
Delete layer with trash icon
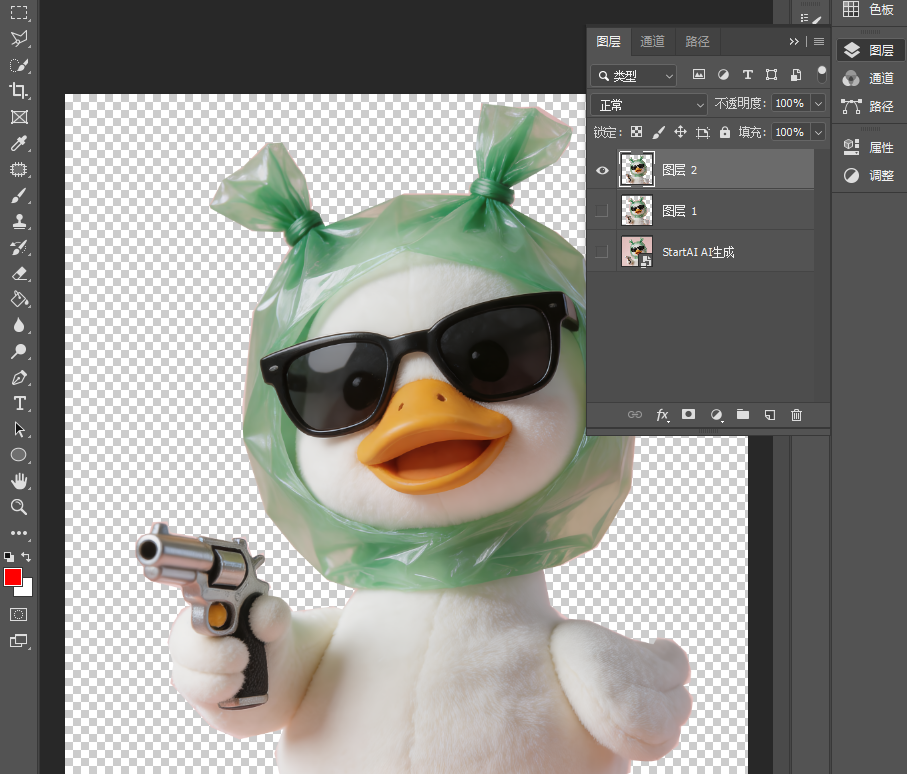tap(797, 415)
